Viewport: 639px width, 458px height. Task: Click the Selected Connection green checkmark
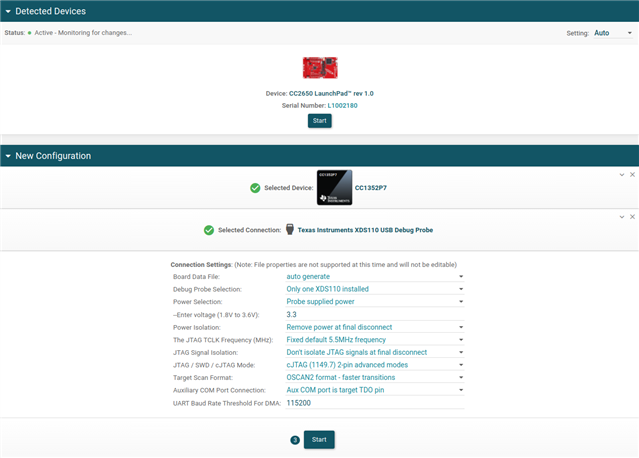pos(209,230)
